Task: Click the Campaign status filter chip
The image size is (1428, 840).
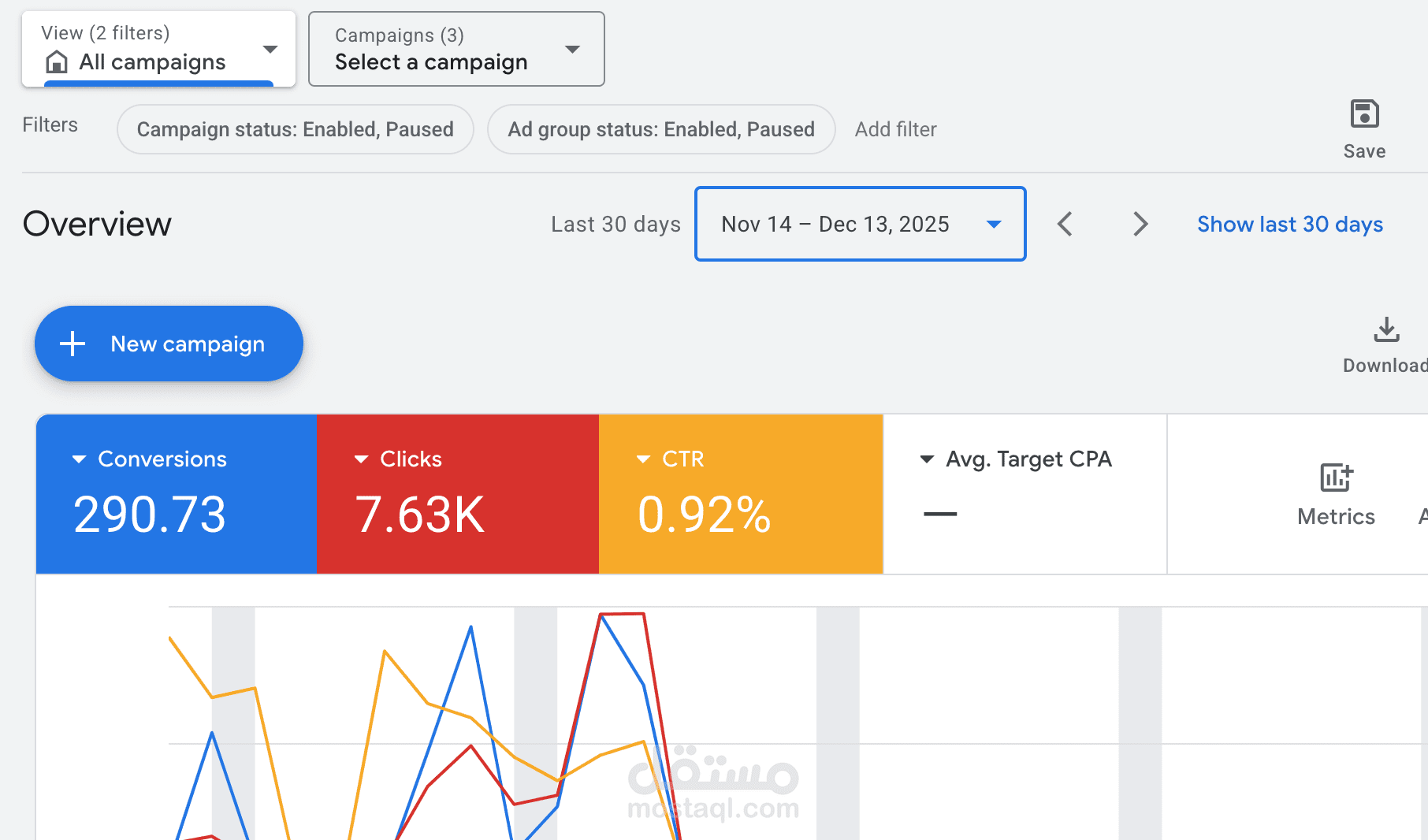Action: click(295, 129)
